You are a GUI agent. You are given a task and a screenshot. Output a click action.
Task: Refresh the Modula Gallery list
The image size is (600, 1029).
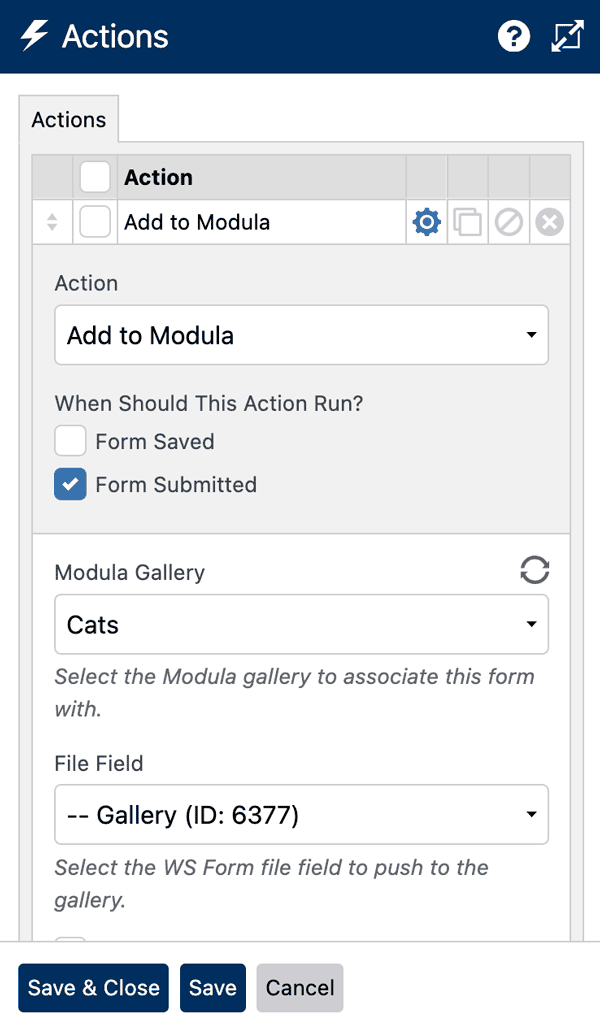pyautogui.click(x=534, y=571)
